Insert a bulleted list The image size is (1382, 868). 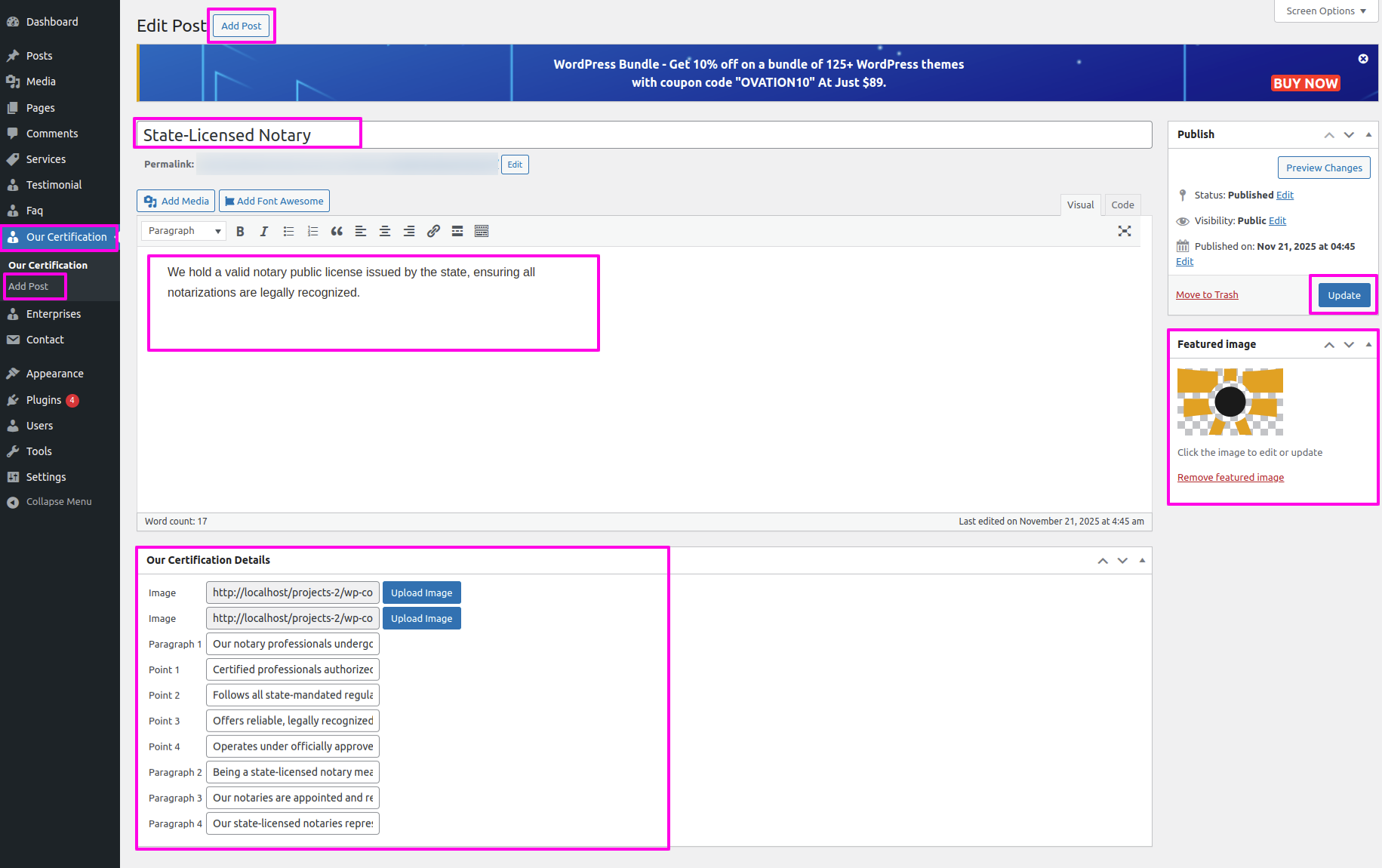click(x=288, y=232)
